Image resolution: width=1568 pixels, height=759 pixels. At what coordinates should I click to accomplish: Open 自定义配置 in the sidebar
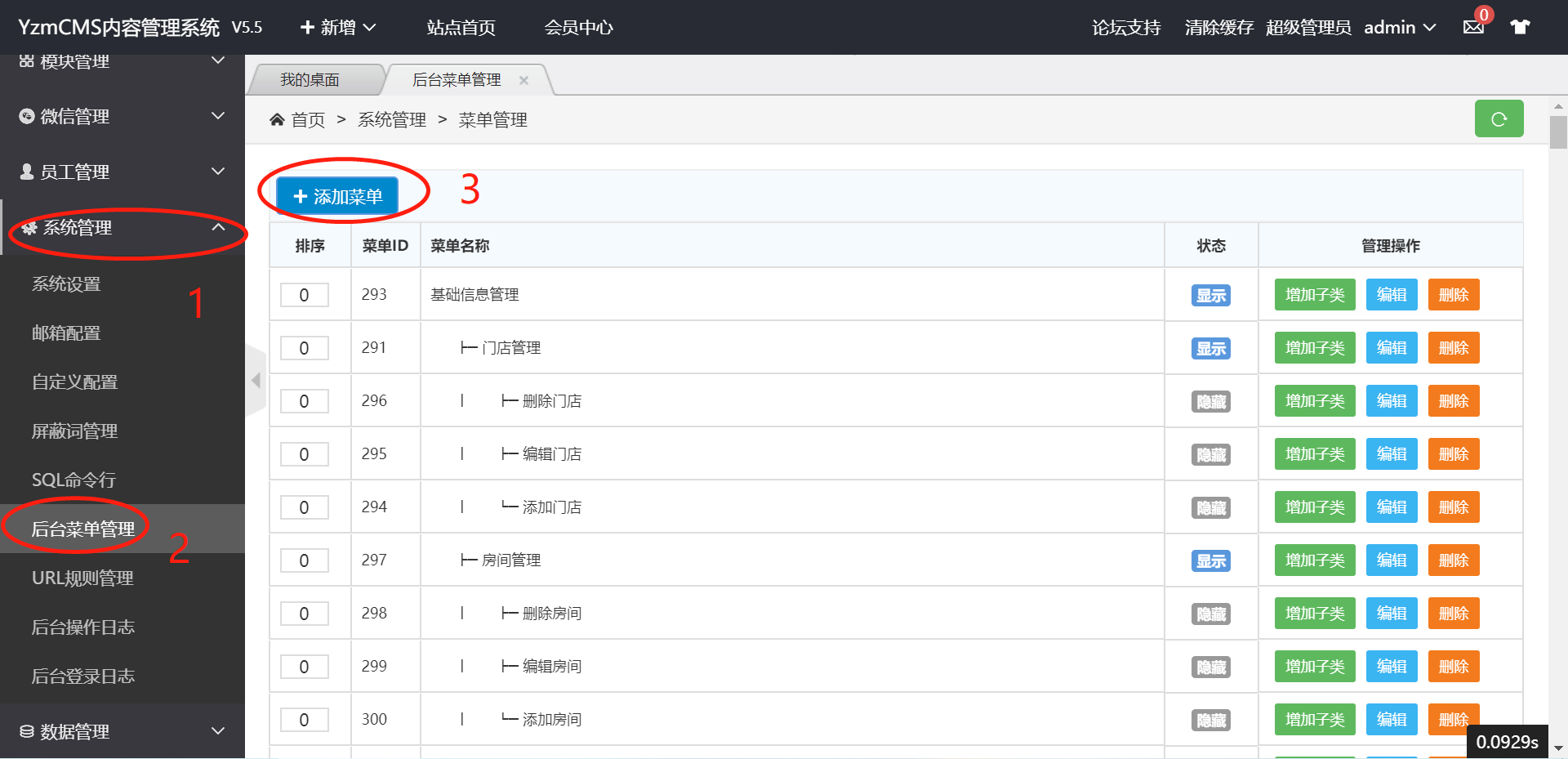(74, 382)
